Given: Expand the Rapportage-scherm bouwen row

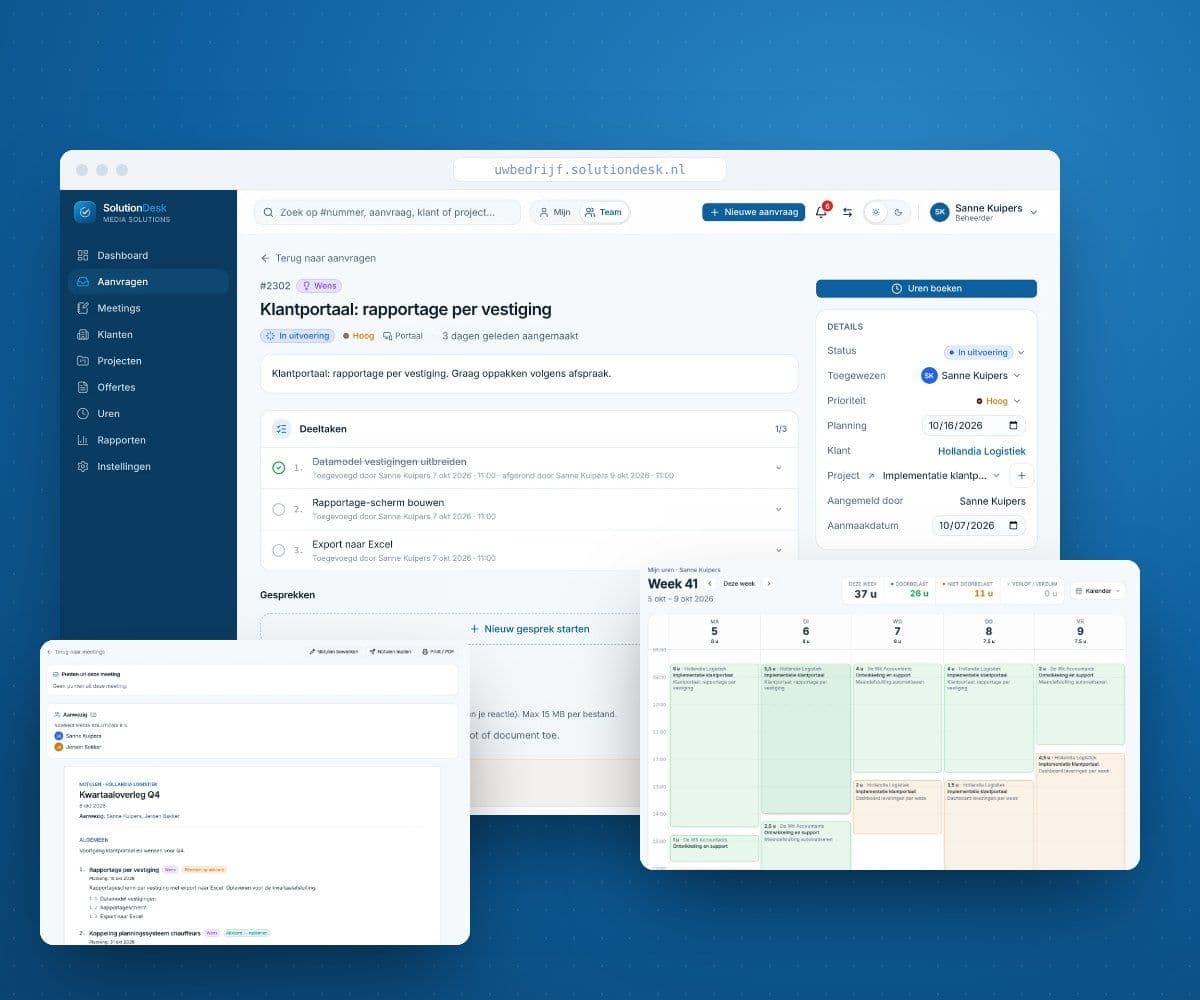Looking at the screenshot, I should coord(778,509).
